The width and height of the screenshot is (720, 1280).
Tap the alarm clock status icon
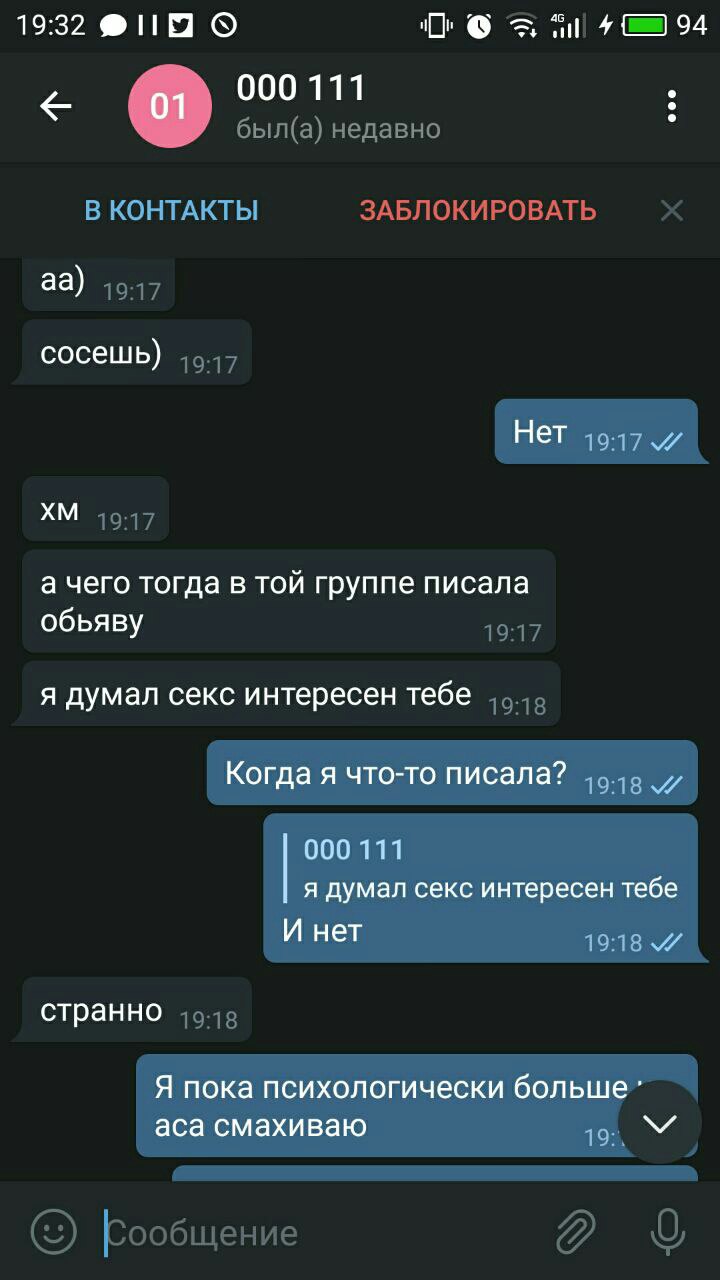click(480, 25)
